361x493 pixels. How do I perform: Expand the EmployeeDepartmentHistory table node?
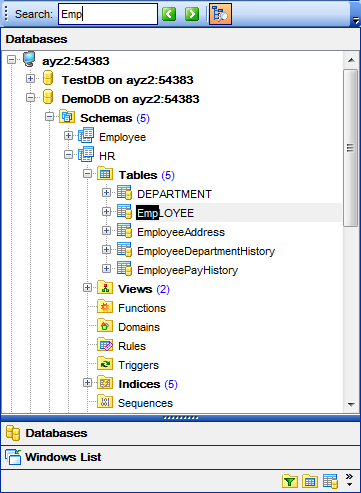[x=106, y=250]
